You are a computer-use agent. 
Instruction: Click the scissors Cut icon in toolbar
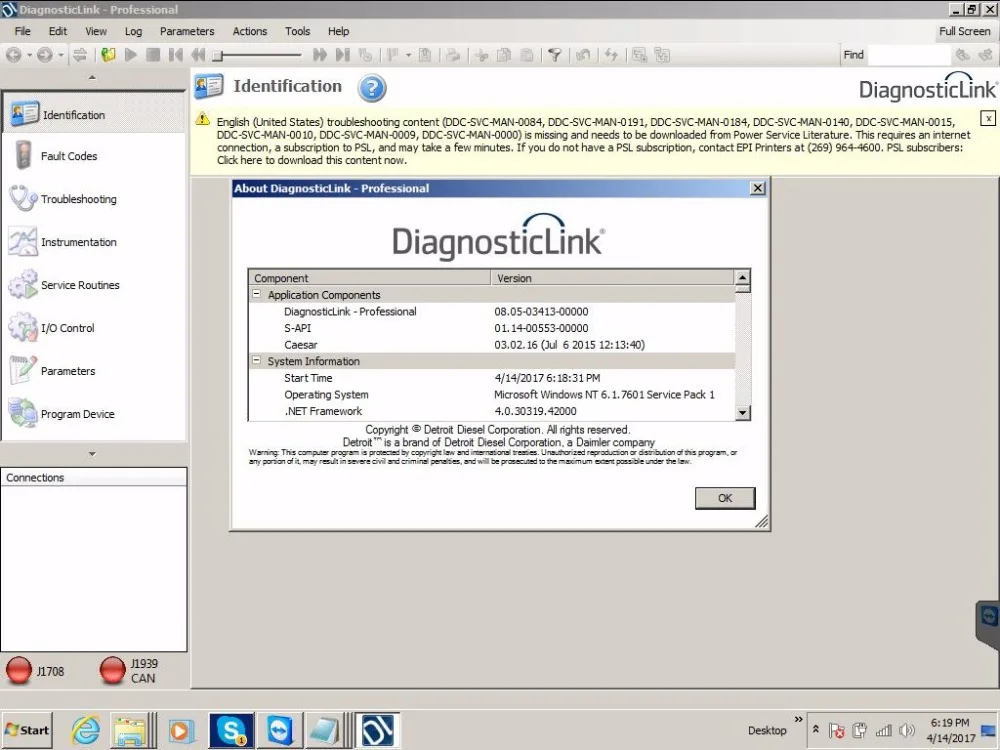tap(482, 55)
